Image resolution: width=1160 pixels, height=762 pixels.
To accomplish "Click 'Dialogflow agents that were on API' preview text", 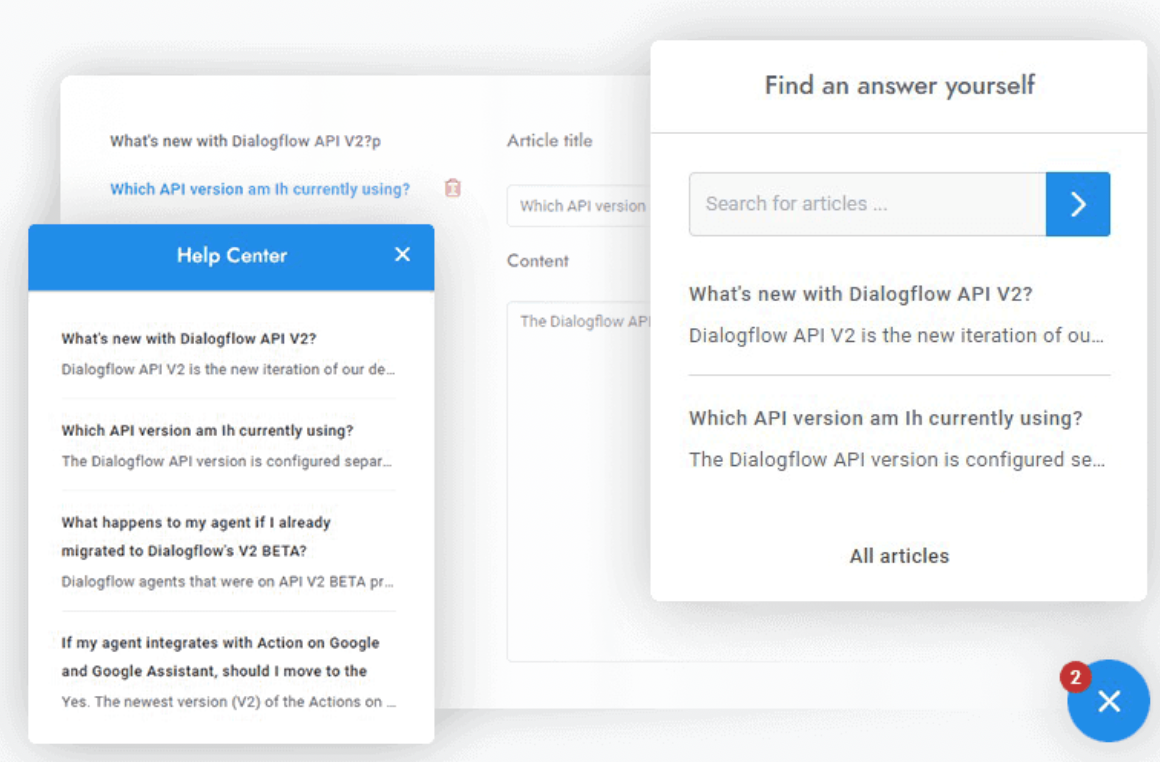I will point(227,581).
